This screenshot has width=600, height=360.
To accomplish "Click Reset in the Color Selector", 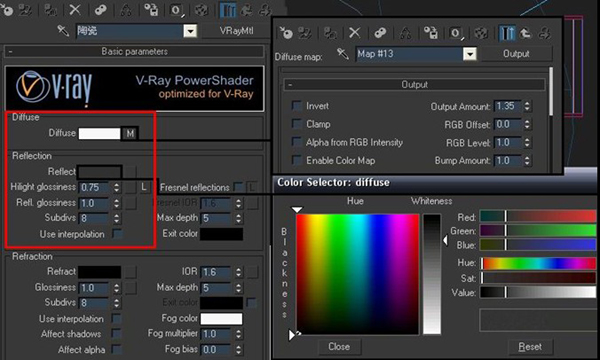I will click(x=530, y=347).
